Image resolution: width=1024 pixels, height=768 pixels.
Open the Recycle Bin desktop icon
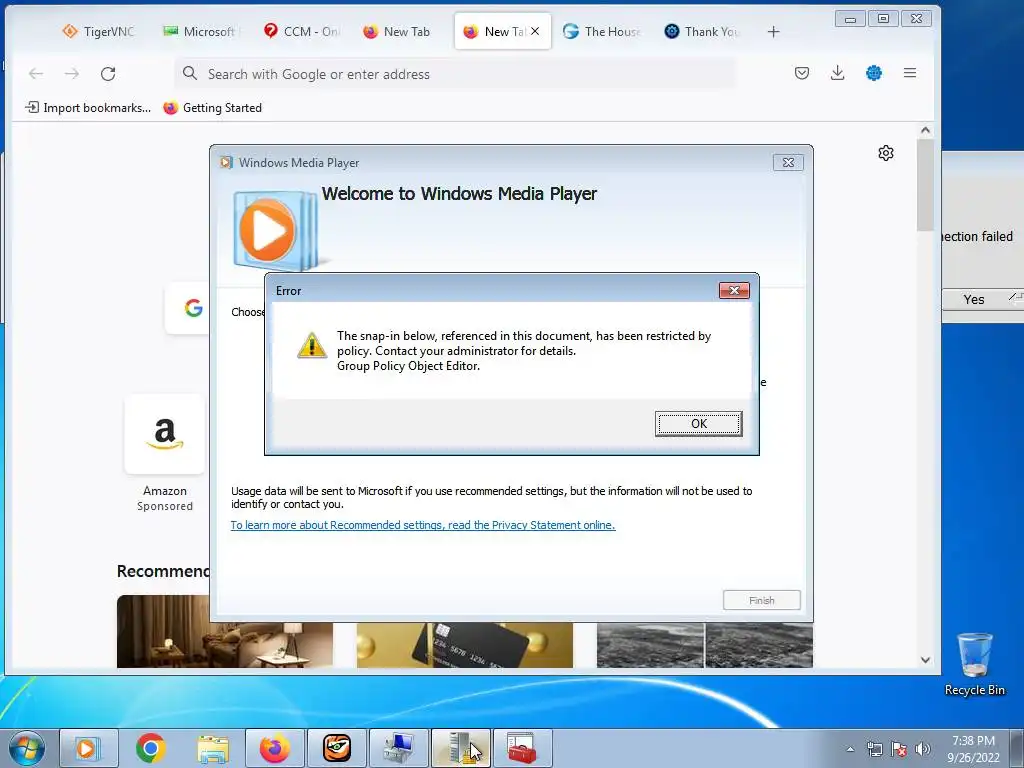pos(974,664)
